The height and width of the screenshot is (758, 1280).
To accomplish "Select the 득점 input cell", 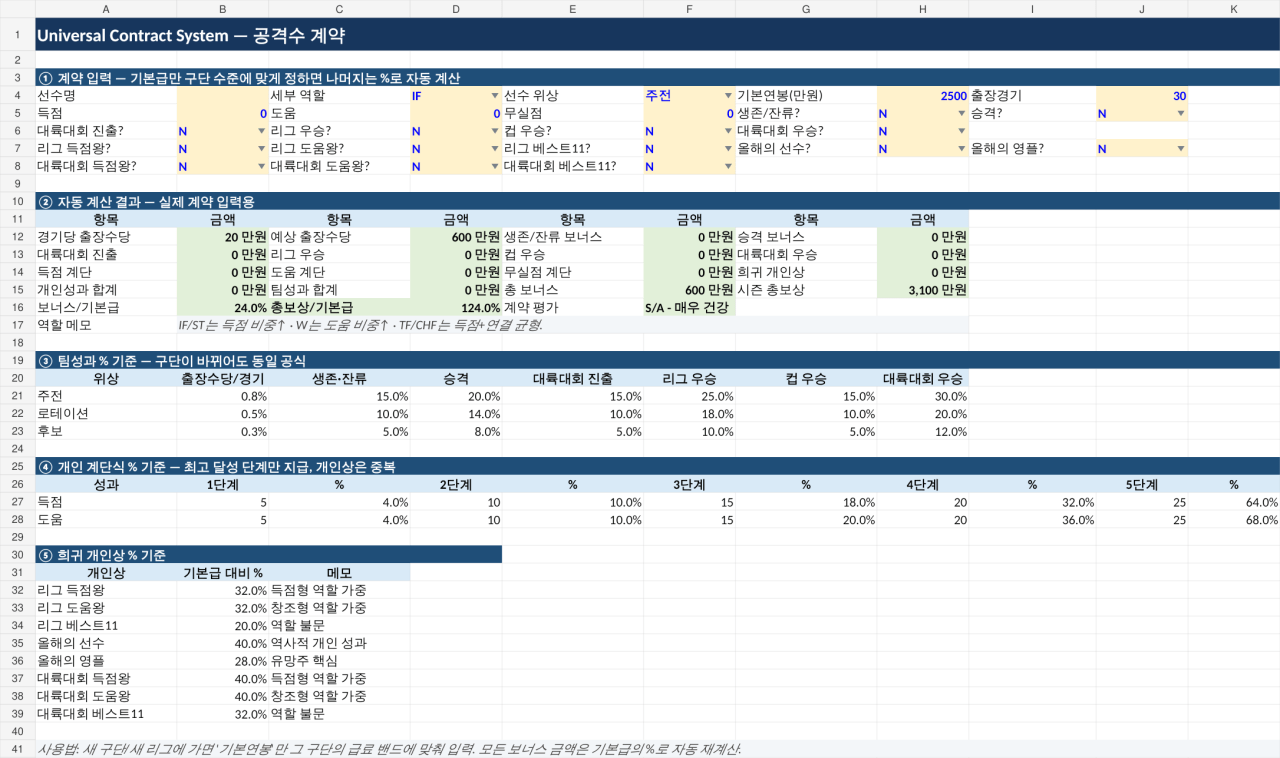I will pyautogui.click(x=223, y=114).
